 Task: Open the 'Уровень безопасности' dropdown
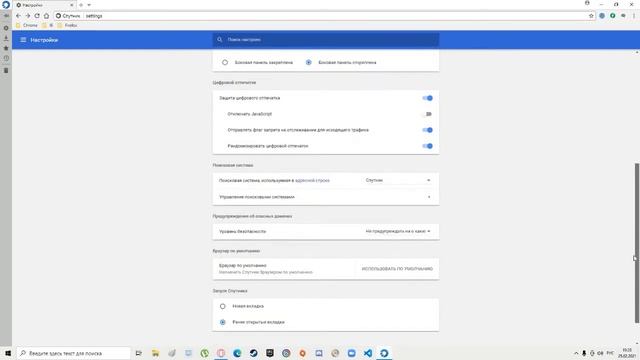[x=398, y=231]
